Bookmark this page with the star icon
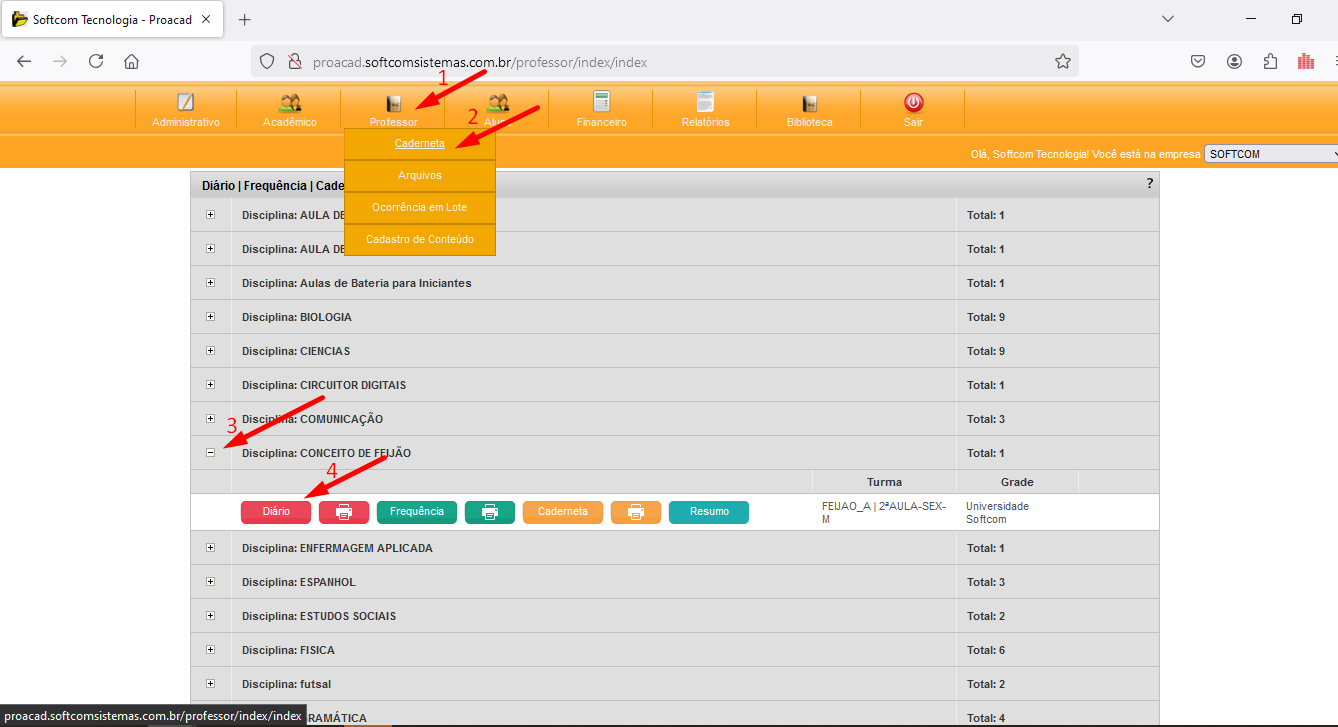Viewport: 1338px width, 727px height. [x=1062, y=61]
